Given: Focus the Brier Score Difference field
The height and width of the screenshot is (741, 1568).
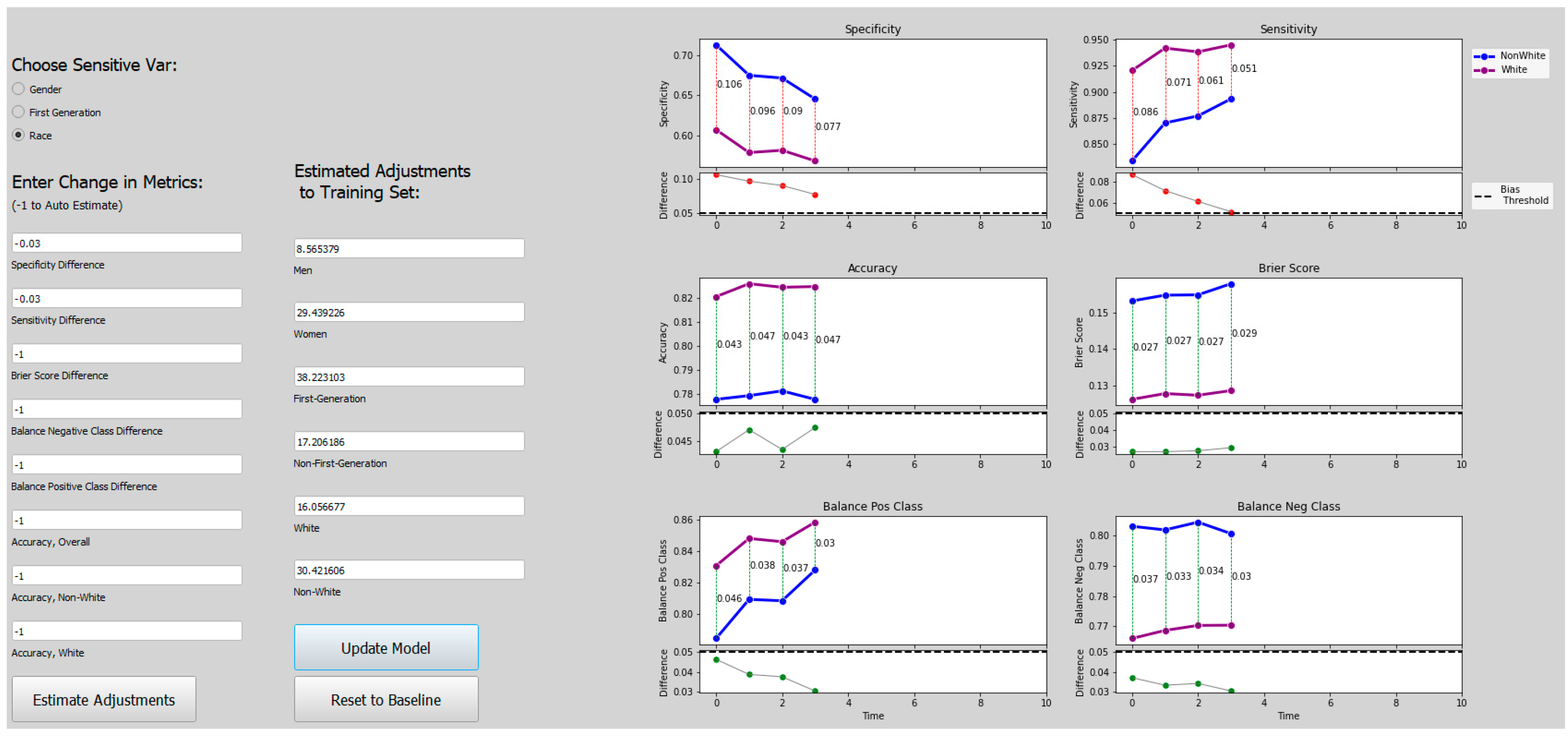Looking at the screenshot, I should (x=126, y=354).
